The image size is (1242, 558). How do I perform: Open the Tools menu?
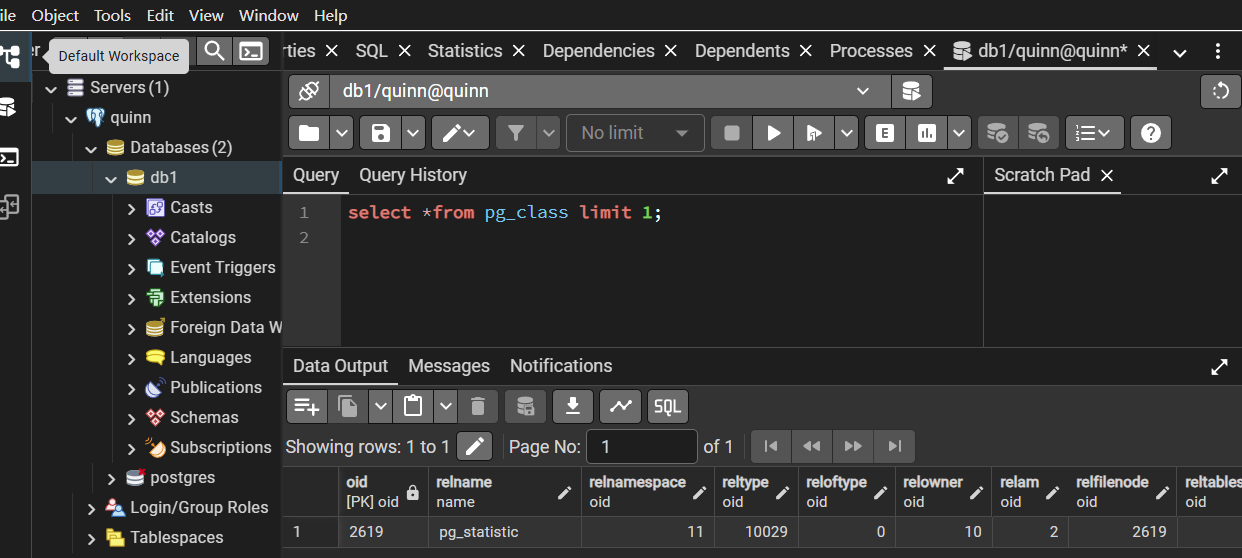click(x=112, y=15)
